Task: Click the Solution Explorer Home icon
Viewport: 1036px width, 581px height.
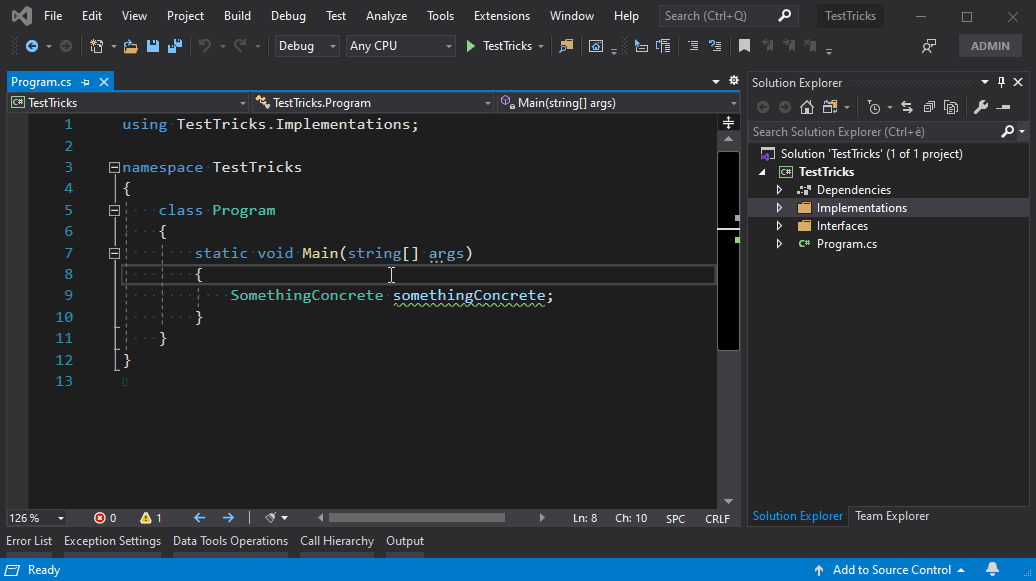Action: pos(807,107)
